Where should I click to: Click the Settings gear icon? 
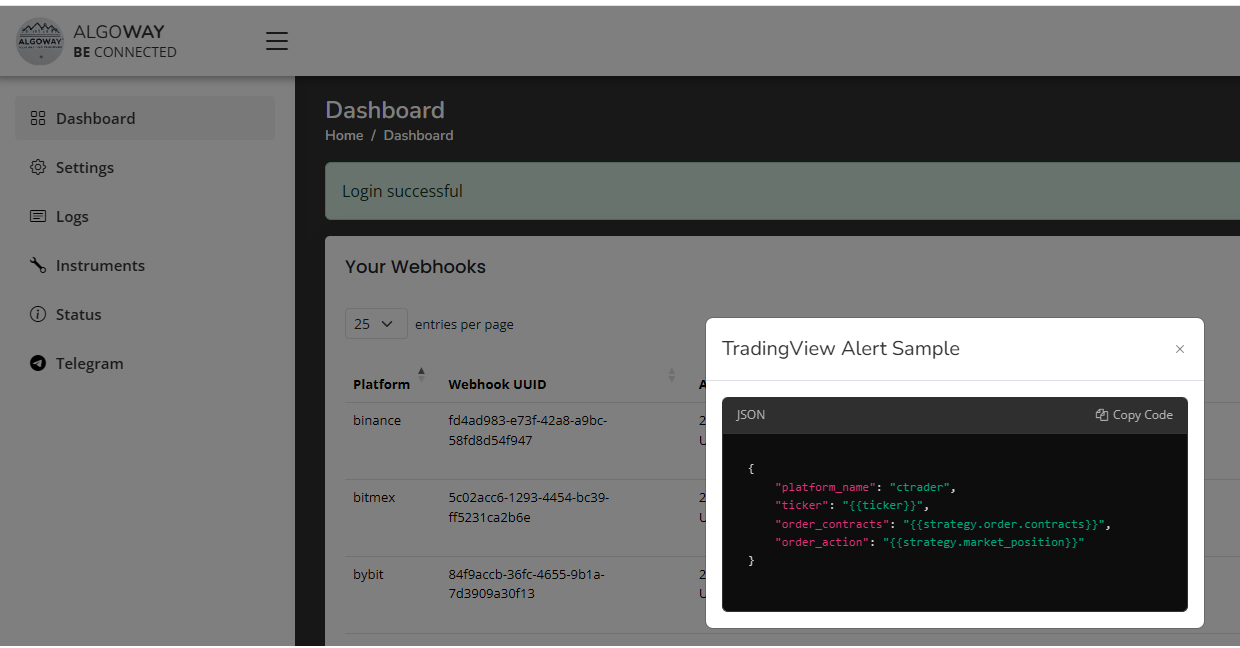click(38, 167)
